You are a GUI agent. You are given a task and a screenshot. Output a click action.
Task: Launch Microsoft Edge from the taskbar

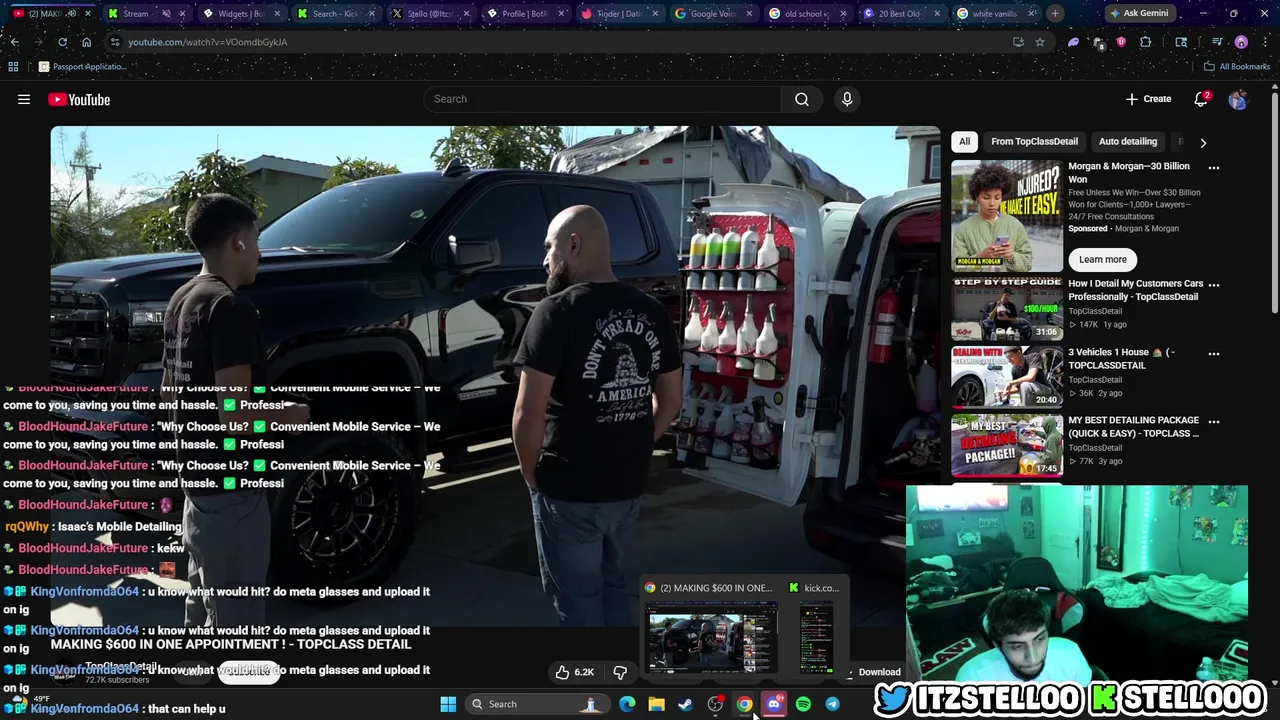pos(627,704)
